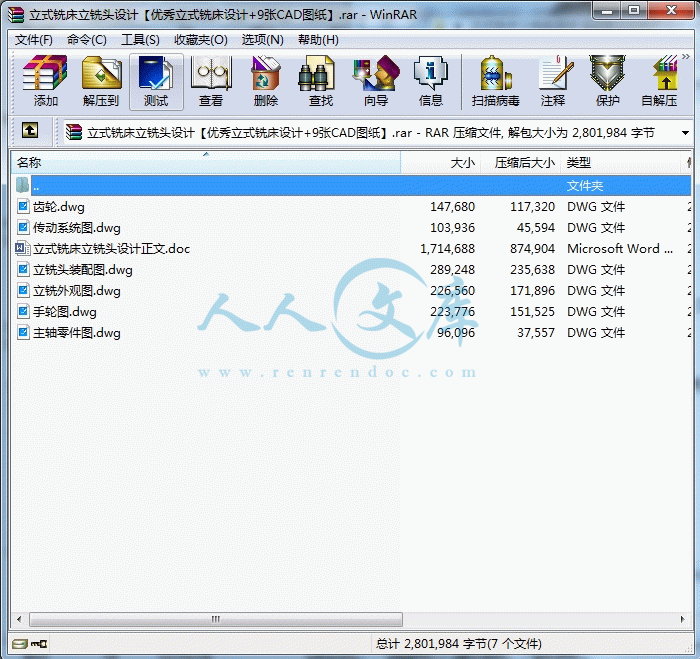Click the archive icon in the address bar

74,133
